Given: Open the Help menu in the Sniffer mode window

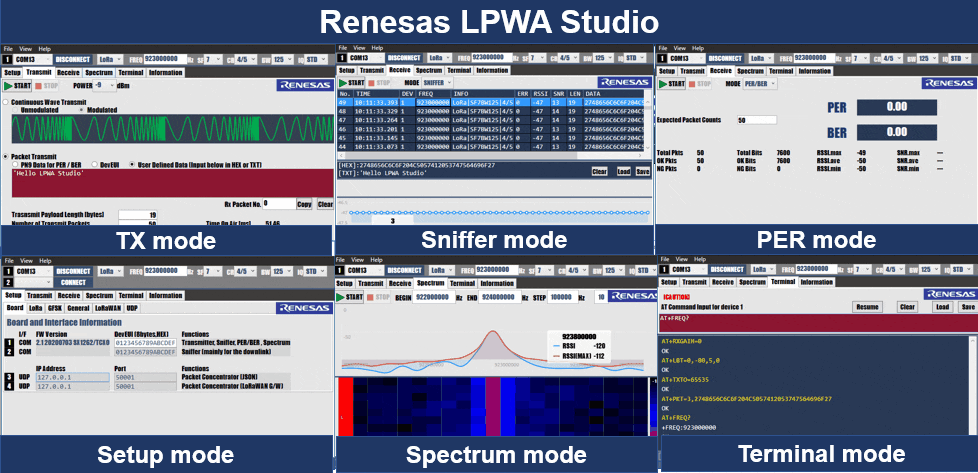Looking at the screenshot, I should pos(377,47).
